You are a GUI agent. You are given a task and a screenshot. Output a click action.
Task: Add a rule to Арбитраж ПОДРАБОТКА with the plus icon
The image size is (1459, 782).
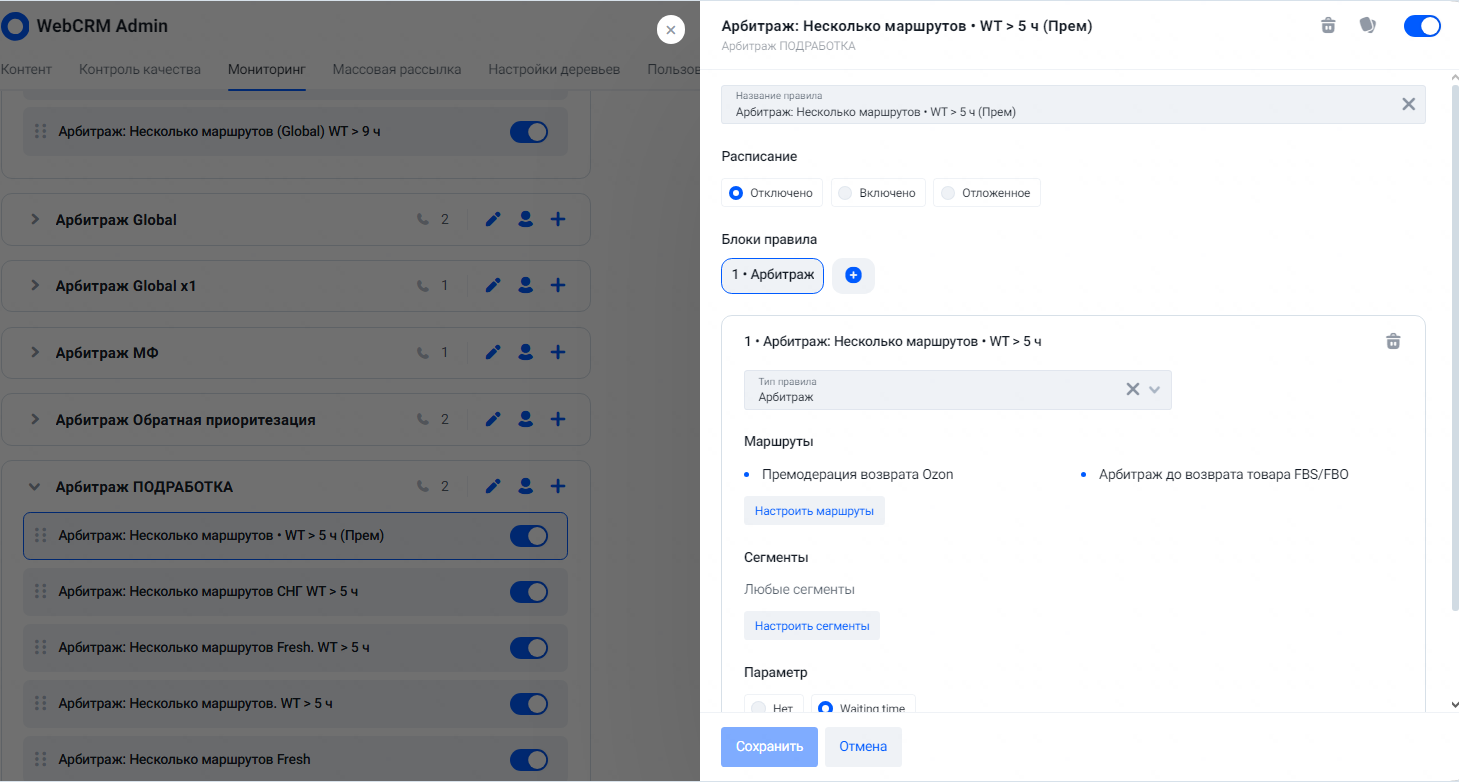pos(558,486)
